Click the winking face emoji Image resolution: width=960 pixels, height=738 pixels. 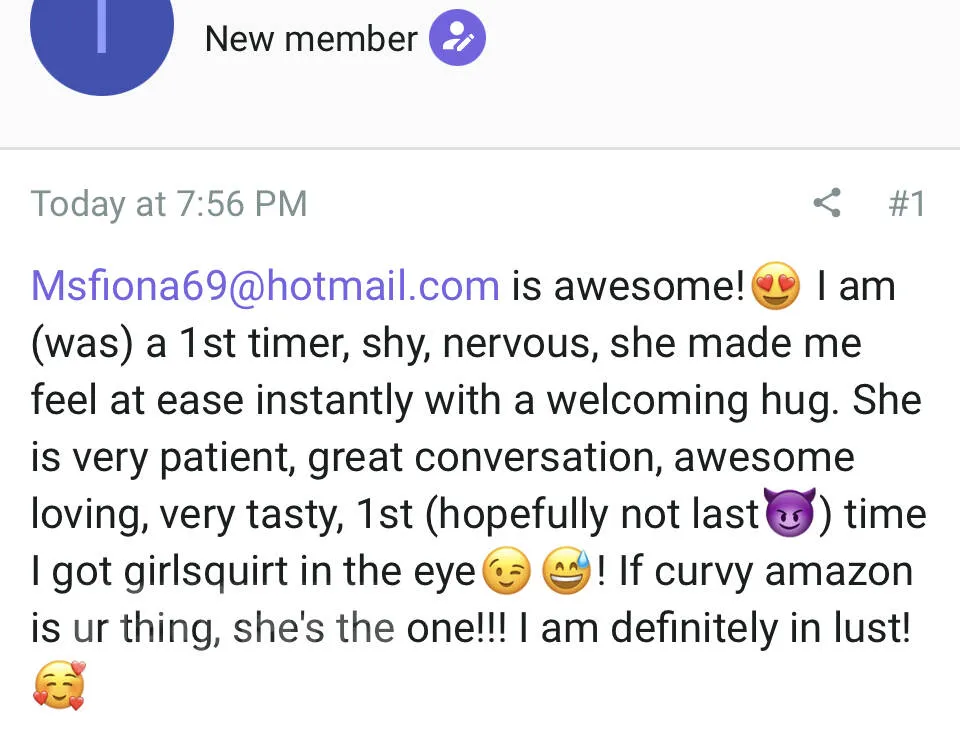[x=505, y=572]
